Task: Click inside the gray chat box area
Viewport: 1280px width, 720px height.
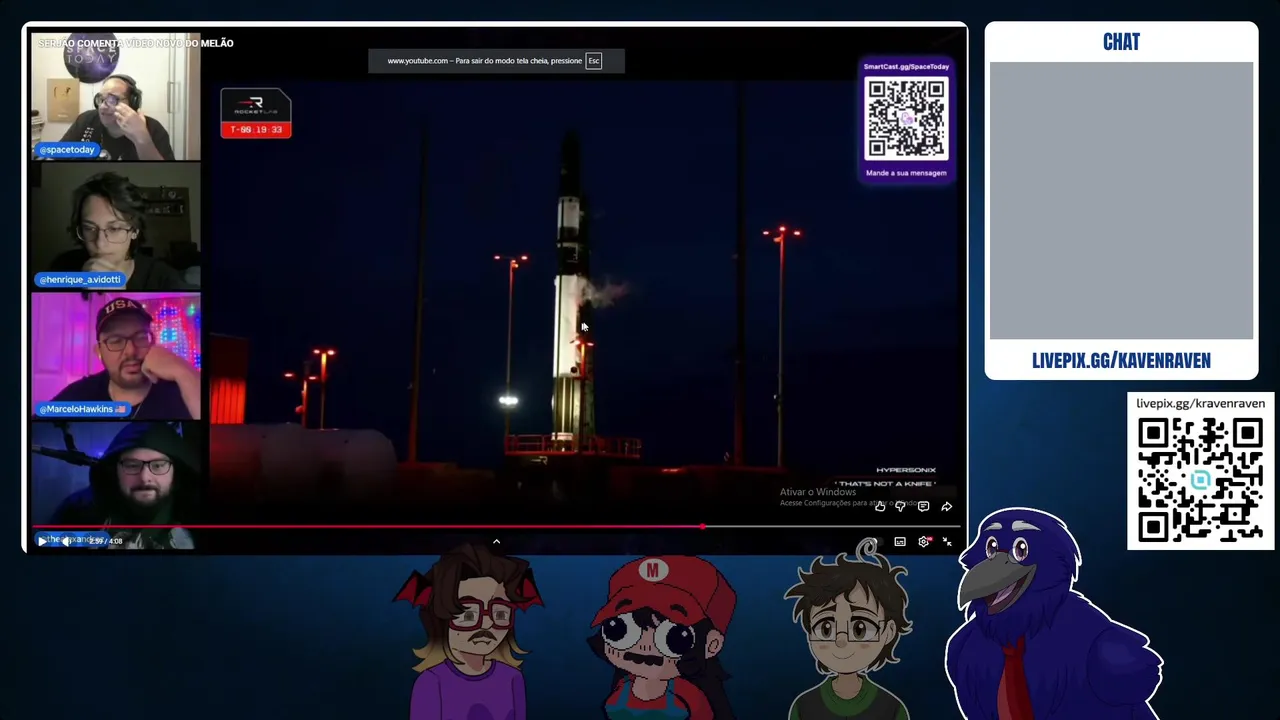Action: [x=1121, y=201]
